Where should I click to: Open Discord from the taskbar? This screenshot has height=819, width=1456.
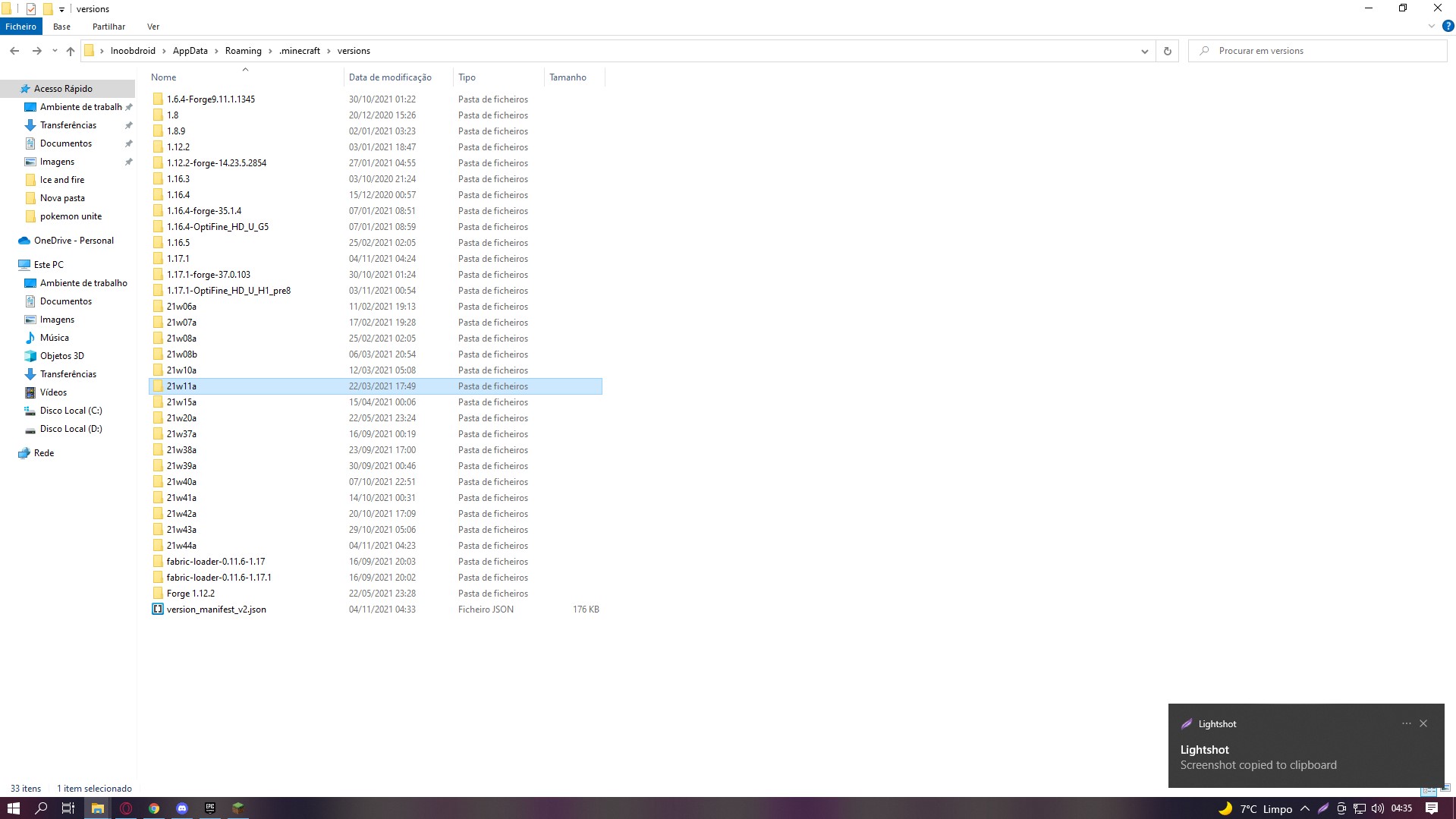point(182,808)
